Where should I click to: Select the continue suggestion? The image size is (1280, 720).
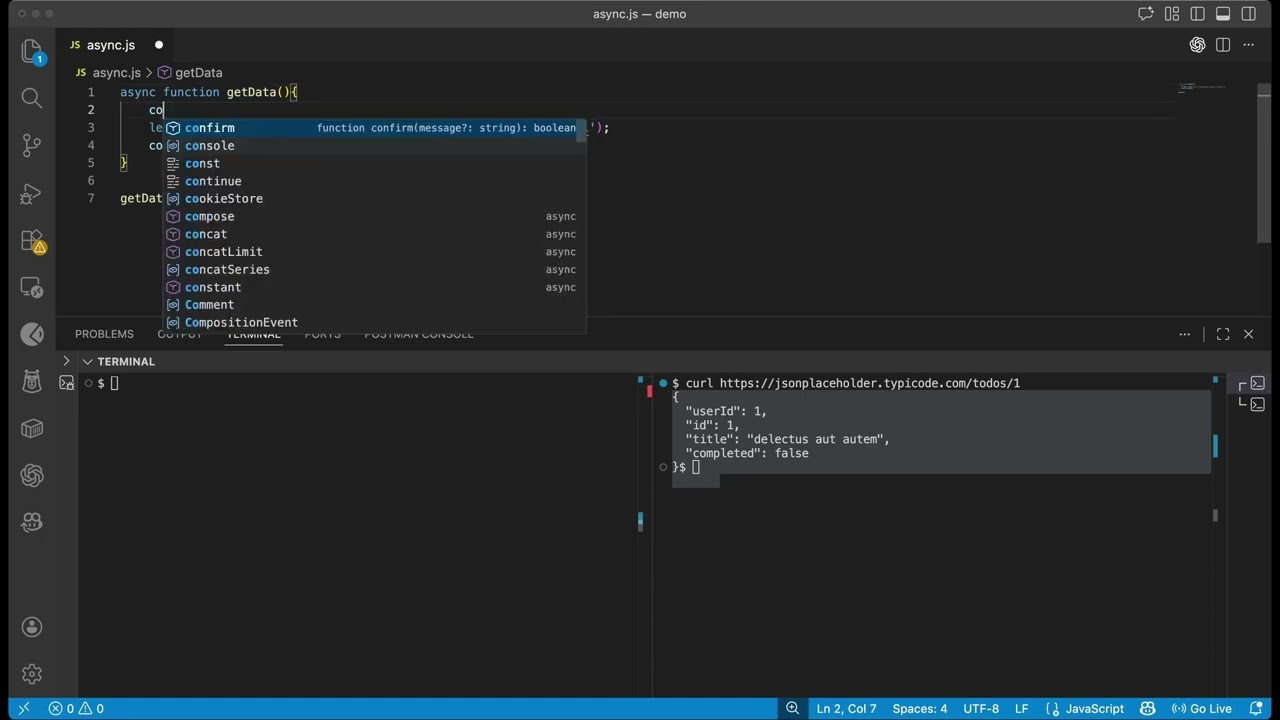[374, 181]
